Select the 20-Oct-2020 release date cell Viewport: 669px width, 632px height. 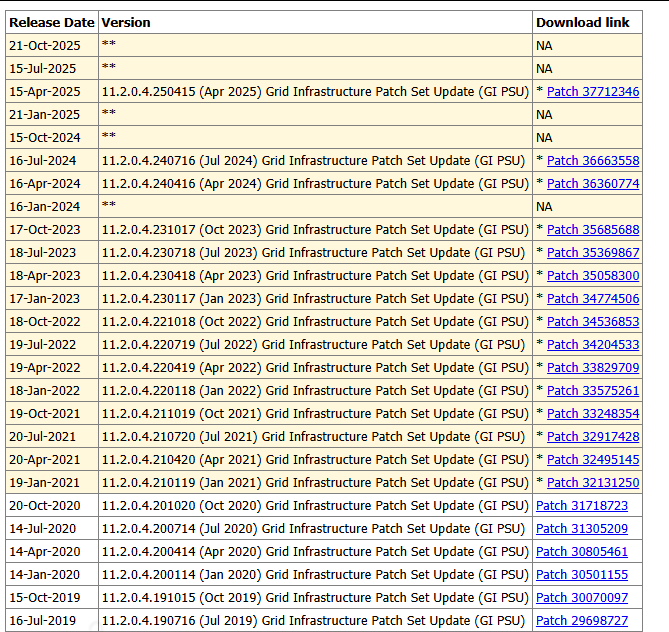52,507
